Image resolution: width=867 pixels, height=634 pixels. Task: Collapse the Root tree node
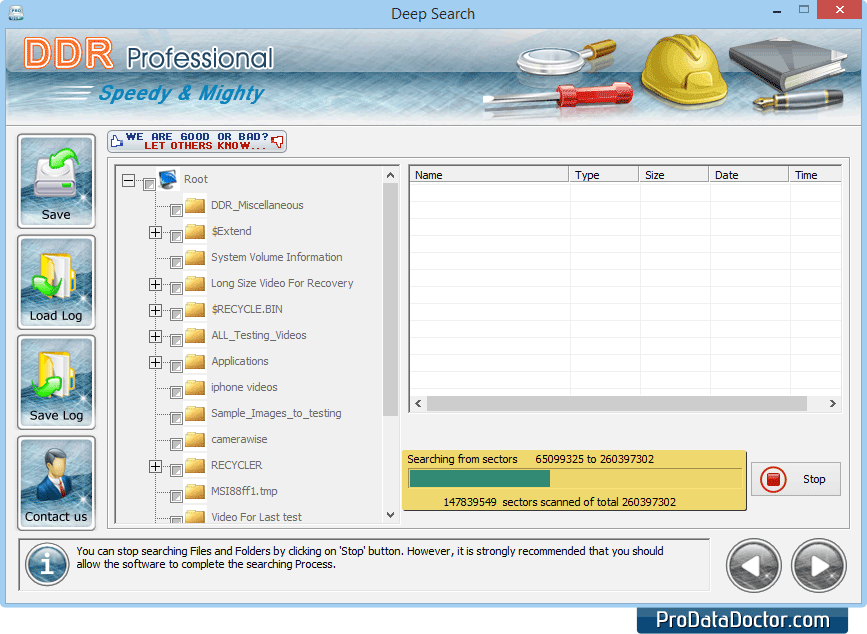click(x=128, y=180)
